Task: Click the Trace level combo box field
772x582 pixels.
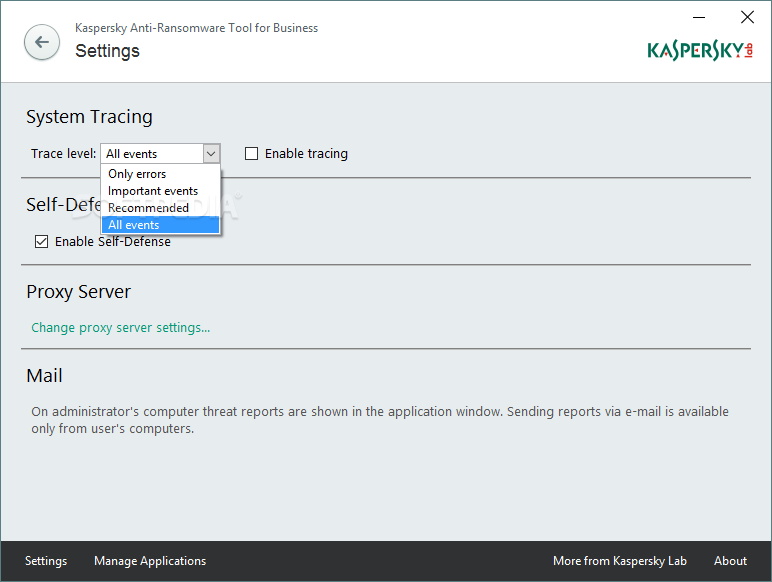Action: 160,154
